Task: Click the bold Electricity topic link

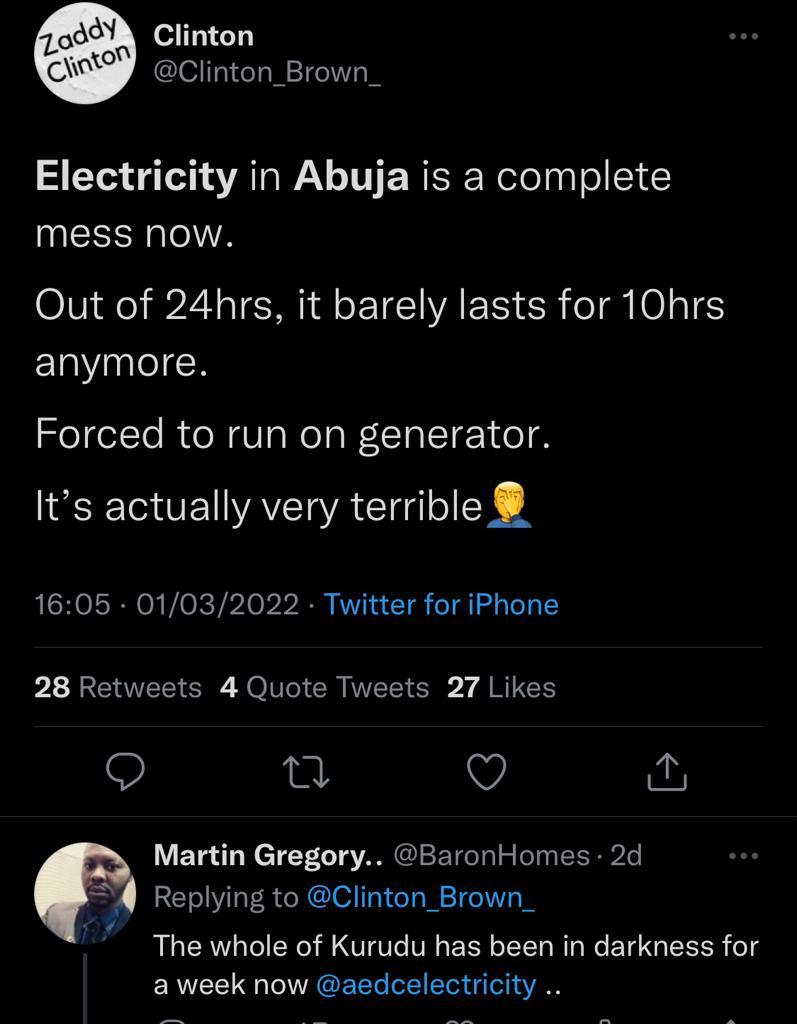Action: (x=136, y=177)
